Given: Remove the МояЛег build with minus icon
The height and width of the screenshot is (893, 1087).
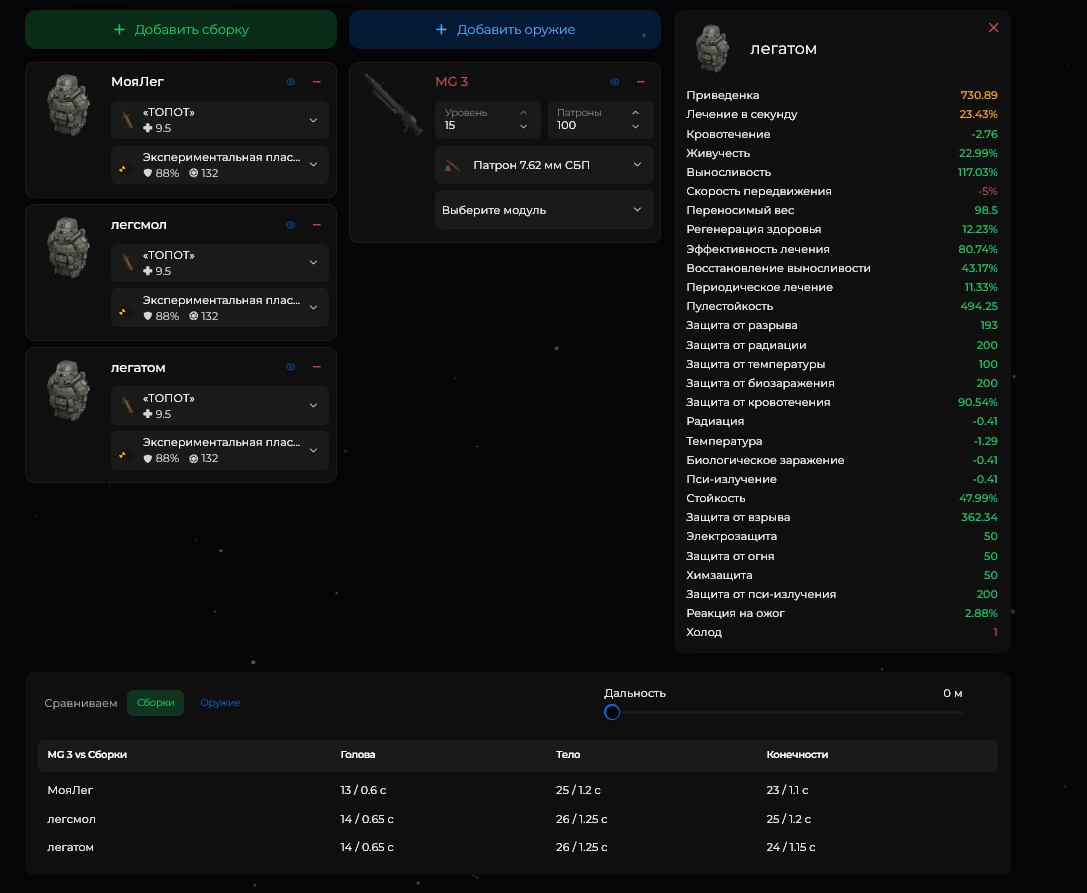Looking at the screenshot, I should [x=317, y=82].
